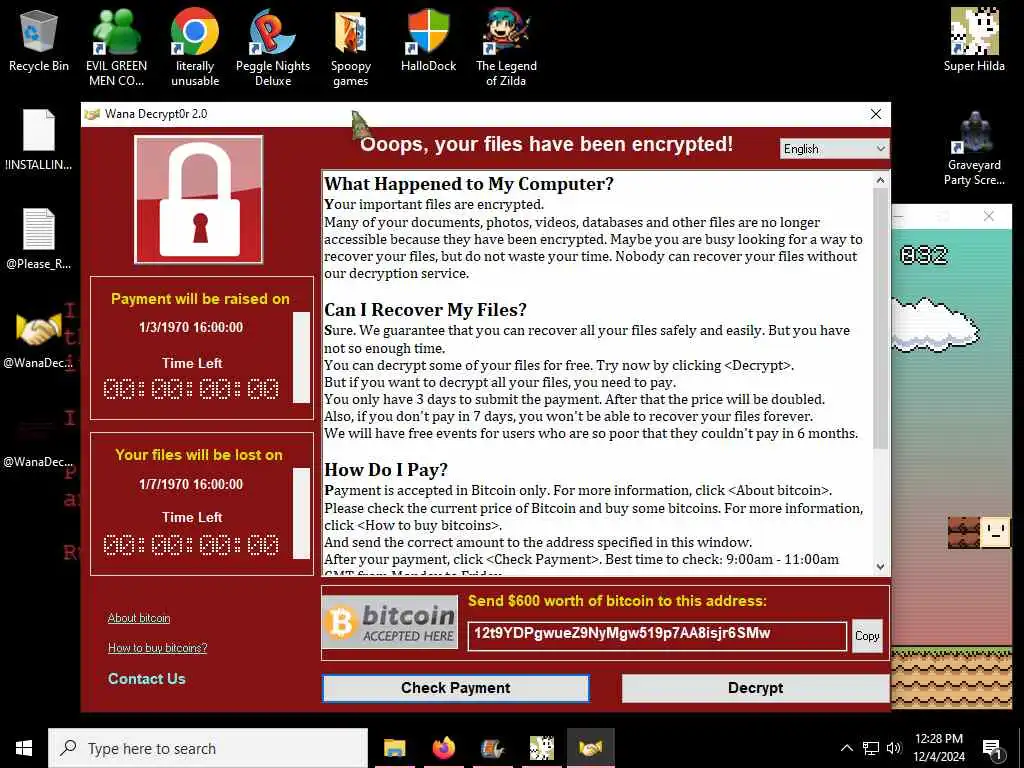
Task: Click the ransom message scrollbar thumb
Action: tap(880, 319)
